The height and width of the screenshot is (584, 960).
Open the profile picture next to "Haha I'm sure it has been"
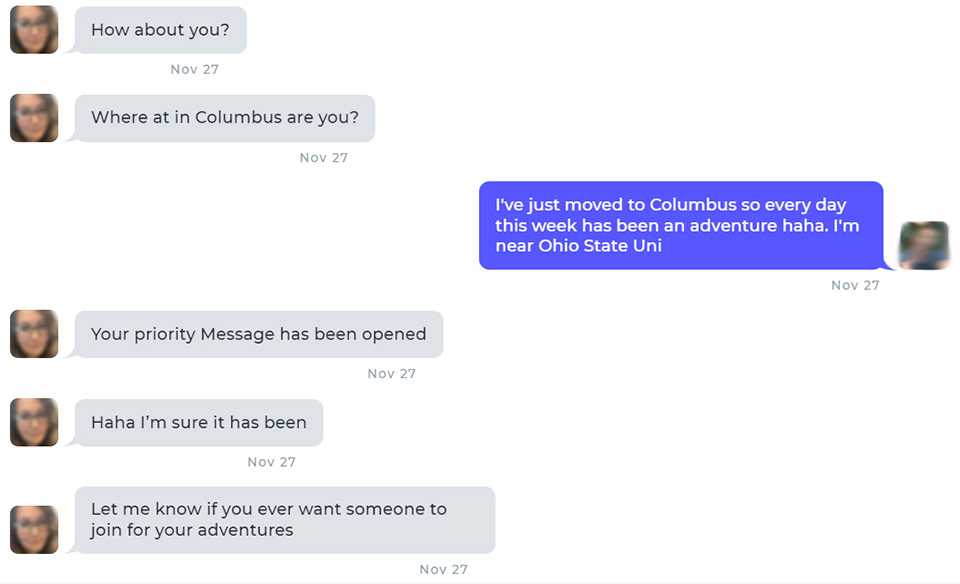33,421
